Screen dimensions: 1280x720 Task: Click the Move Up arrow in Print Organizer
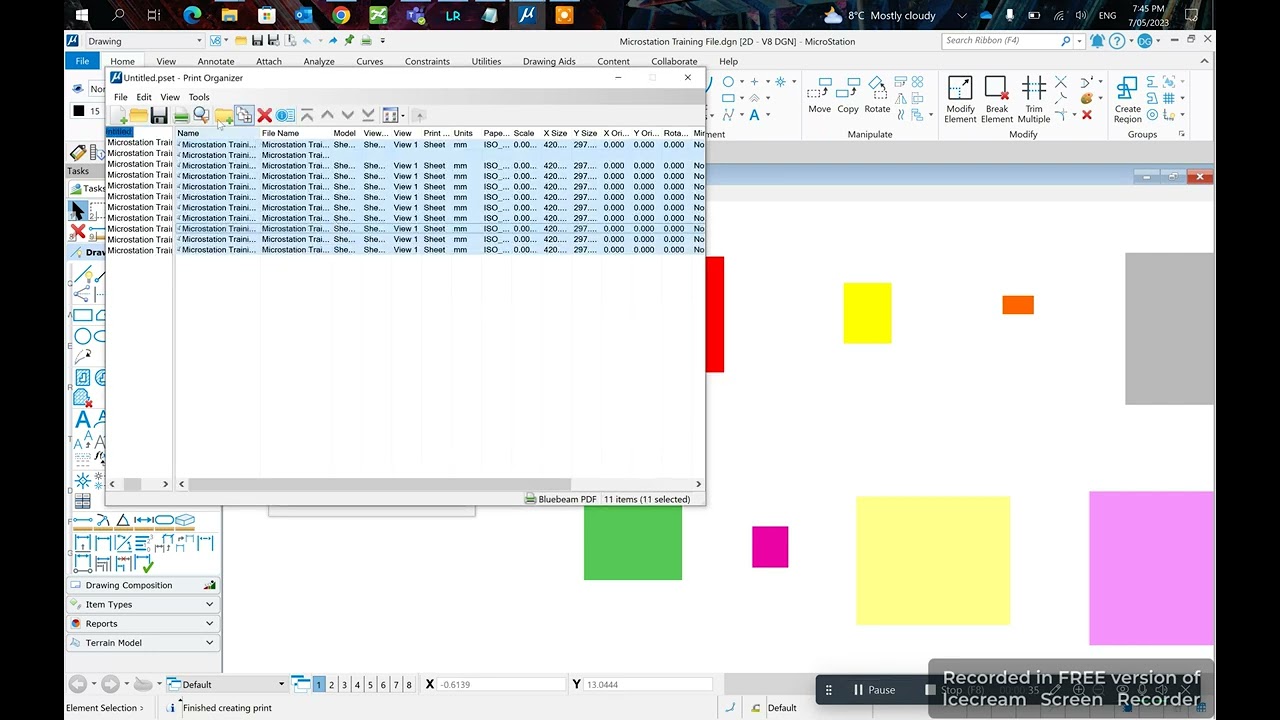pyautogui.click(x=327, y=116)
